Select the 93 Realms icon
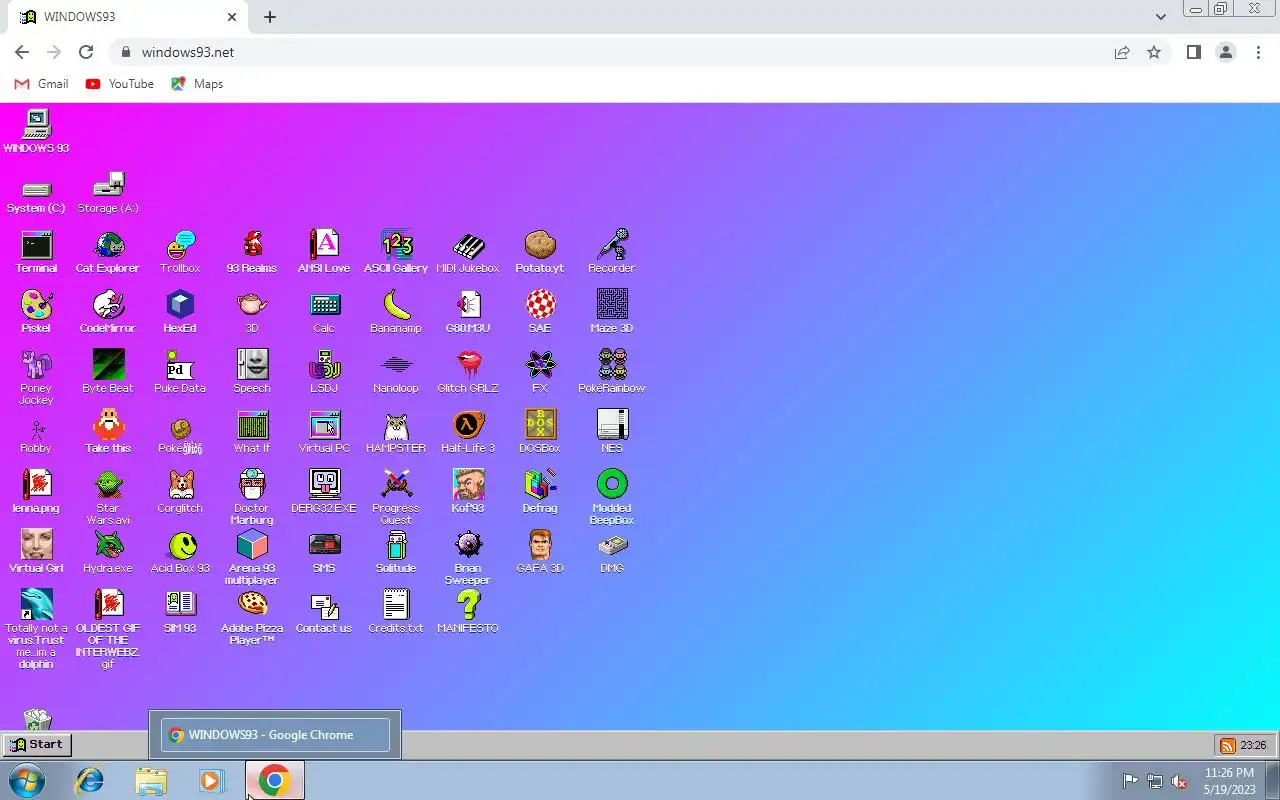Image resolution: width=1280 pixels, height=800 pixels. pos(252,245)
